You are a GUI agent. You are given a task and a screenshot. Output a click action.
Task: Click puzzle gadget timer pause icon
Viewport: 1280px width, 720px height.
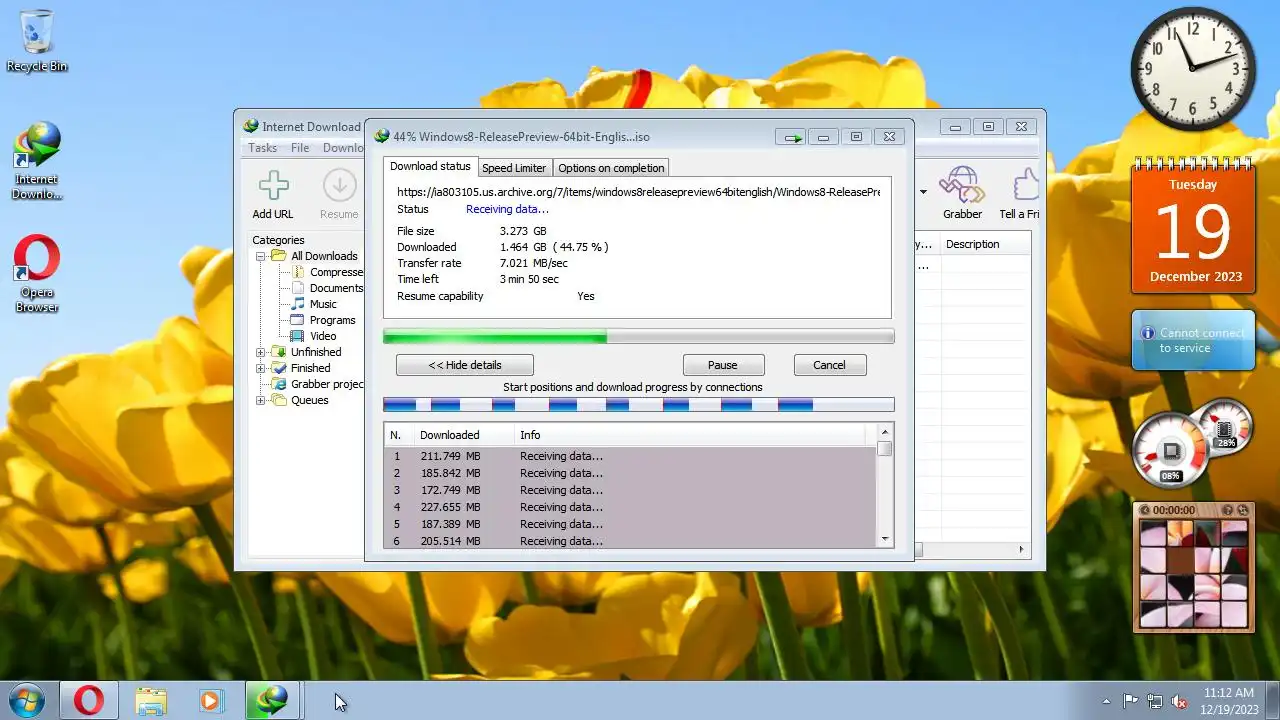click(1145, 510)
